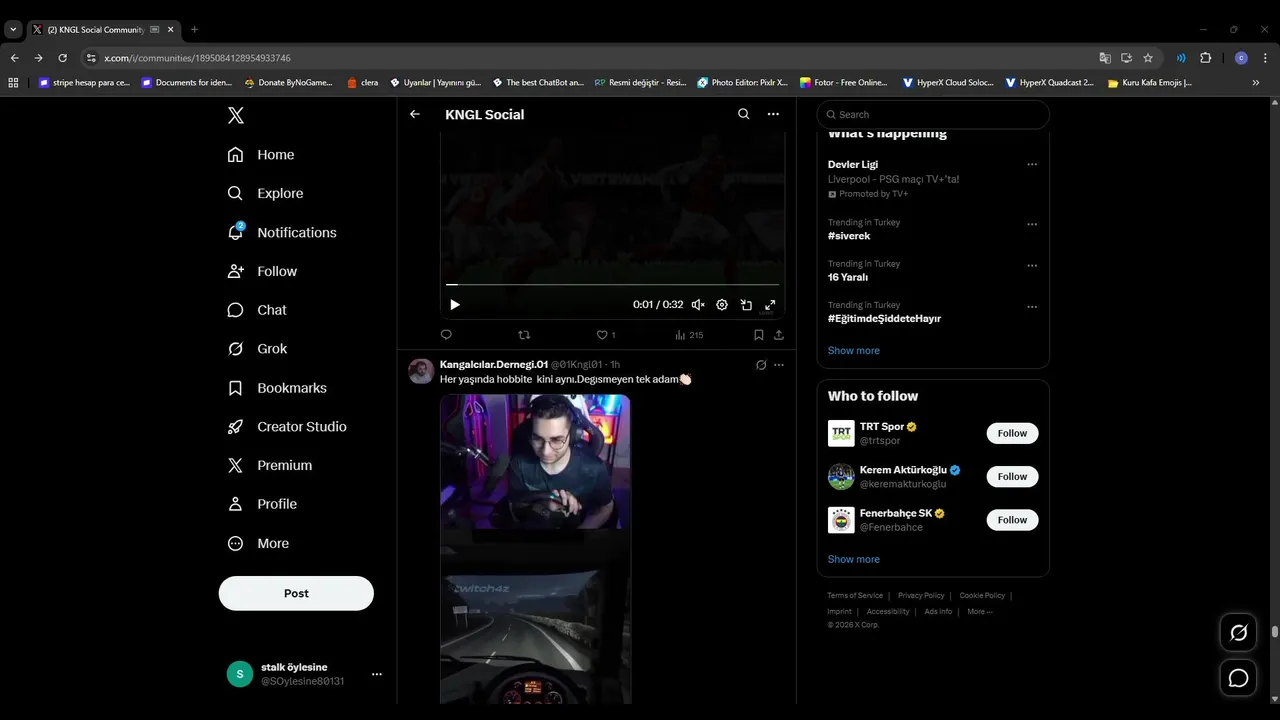
Task: Bookmark this page with star icon
Action: (x=1148, y=58)
